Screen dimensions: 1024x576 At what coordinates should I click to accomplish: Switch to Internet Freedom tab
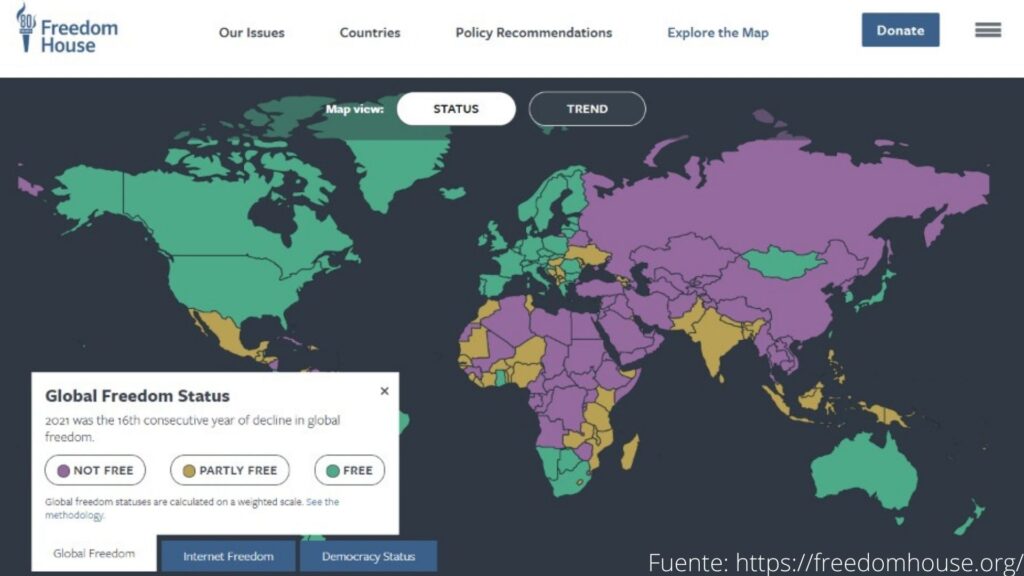click(x=229, y=556)
